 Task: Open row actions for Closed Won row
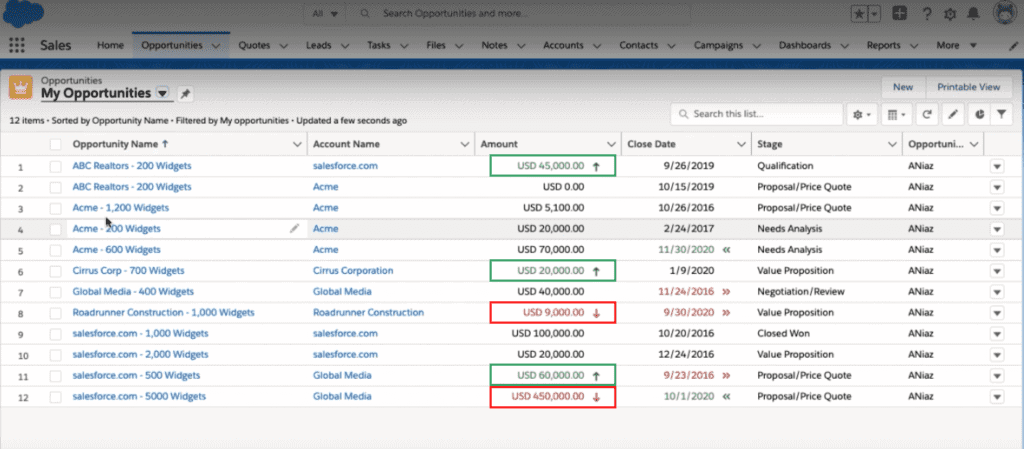[997, 333]
